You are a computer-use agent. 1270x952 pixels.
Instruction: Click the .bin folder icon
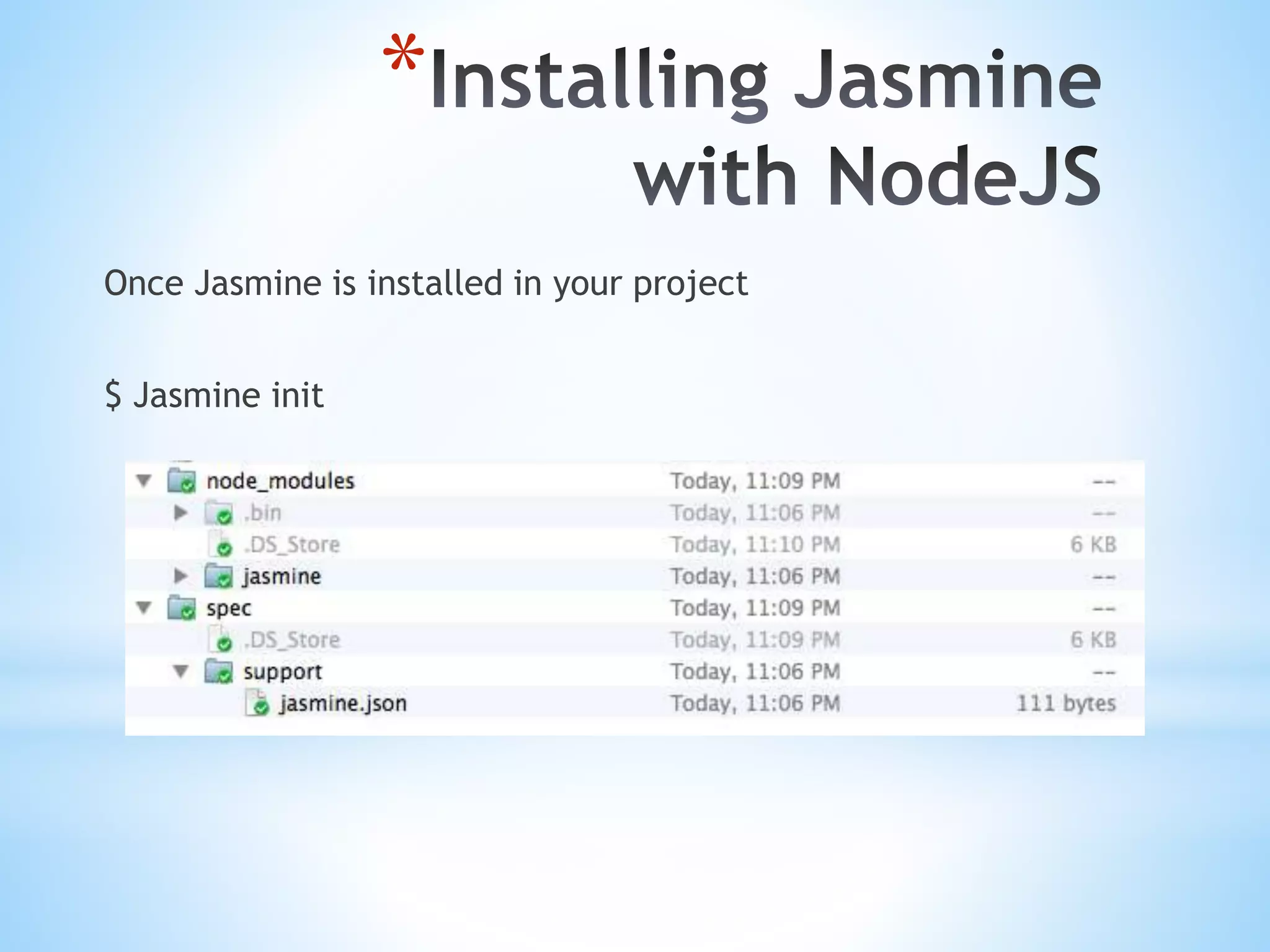(x=219, y=513)
